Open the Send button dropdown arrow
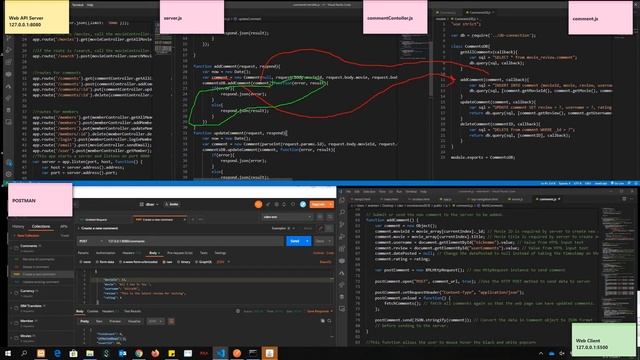Image resolution: width=640 pixels, height=360 pixels. (x=308, y=241)
